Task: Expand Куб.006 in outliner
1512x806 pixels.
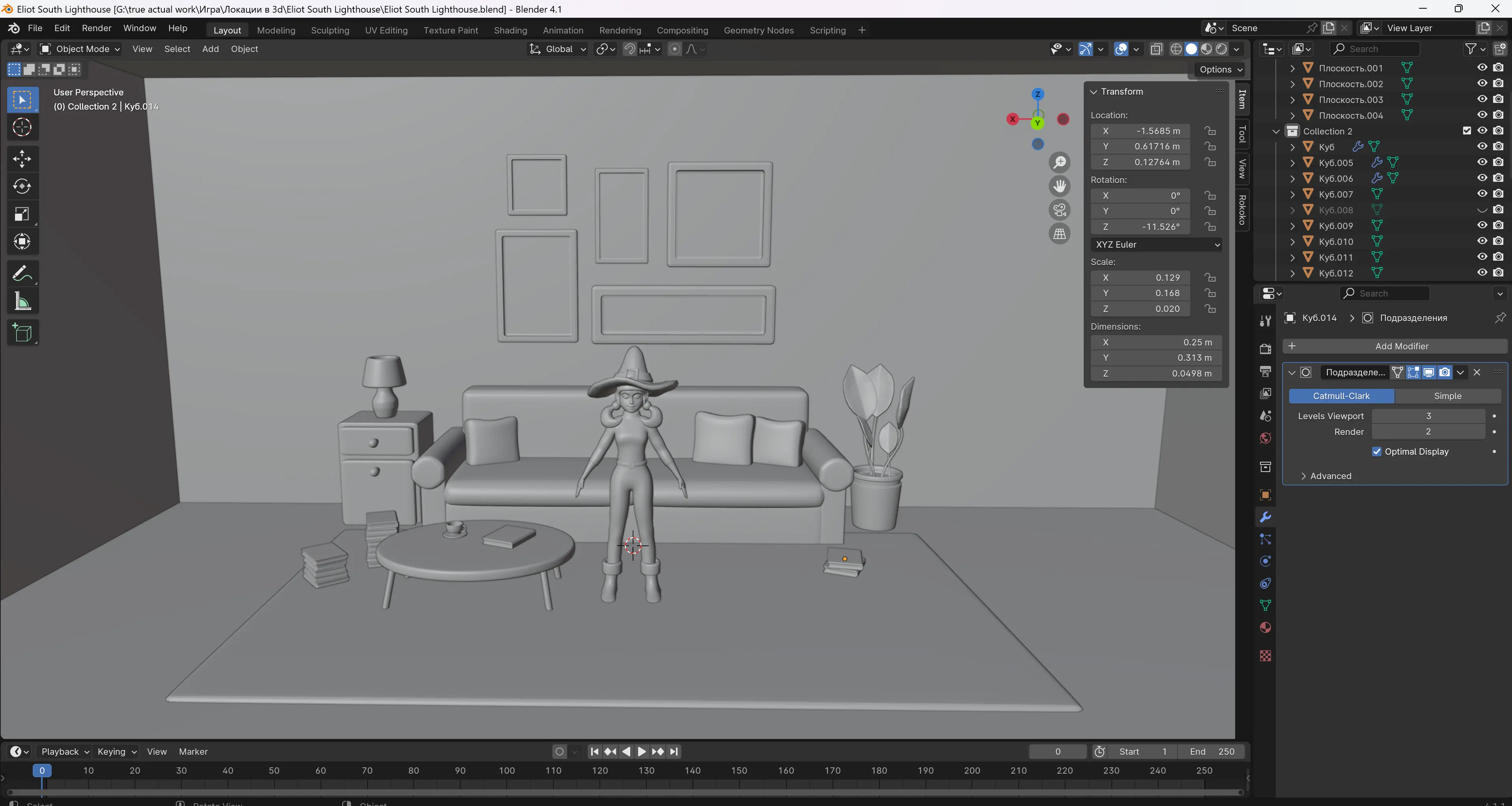Action: pos(1292,179)
